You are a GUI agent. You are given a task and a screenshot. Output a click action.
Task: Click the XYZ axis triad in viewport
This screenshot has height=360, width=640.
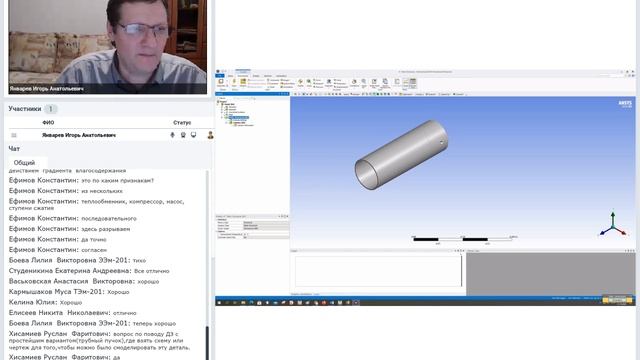point(612,224)
